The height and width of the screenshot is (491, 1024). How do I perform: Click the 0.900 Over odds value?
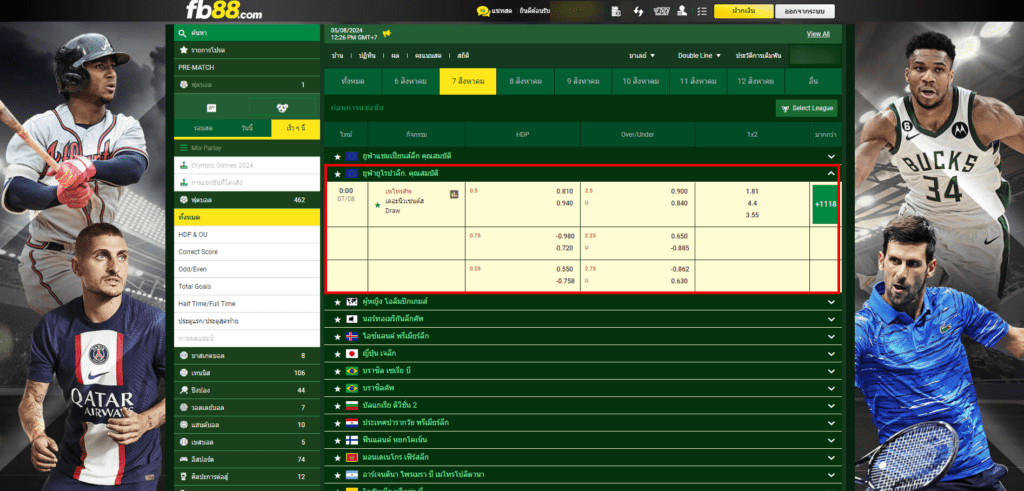(679, 191)
